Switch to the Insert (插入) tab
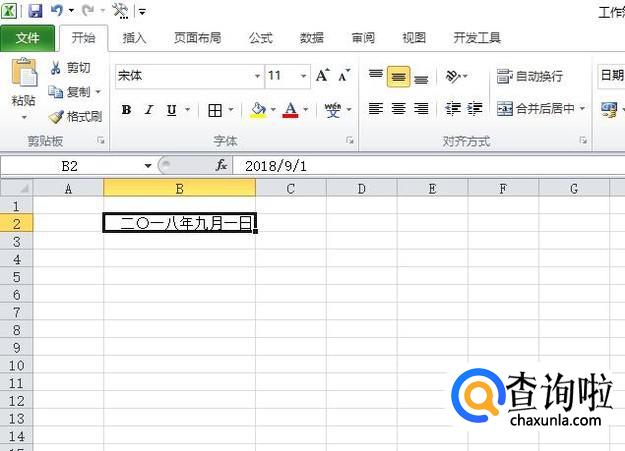The height and width of the screenshot is (451, 625). pos(134,38)
